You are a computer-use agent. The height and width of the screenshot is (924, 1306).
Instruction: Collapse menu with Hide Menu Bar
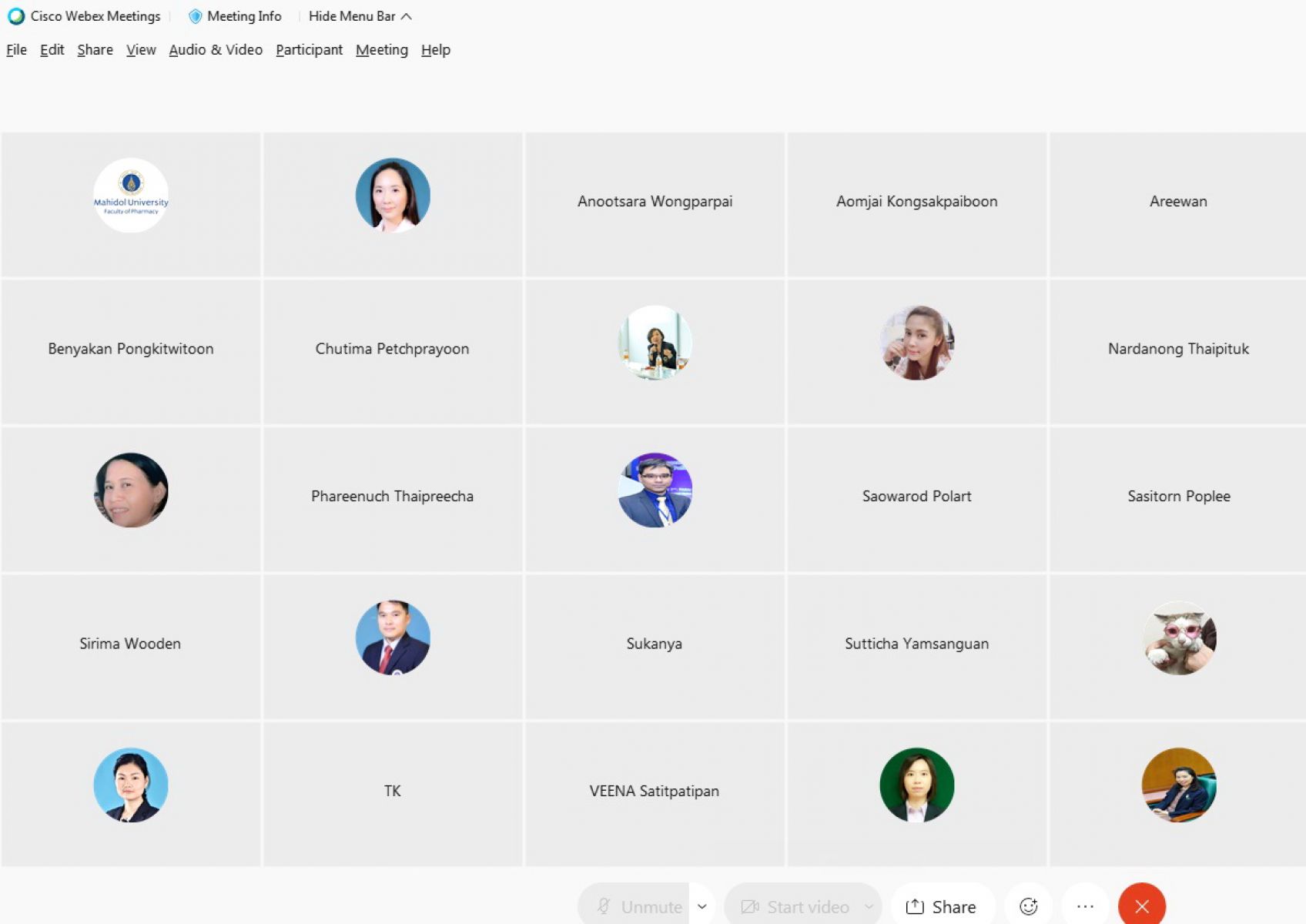[x=360, y=16]
